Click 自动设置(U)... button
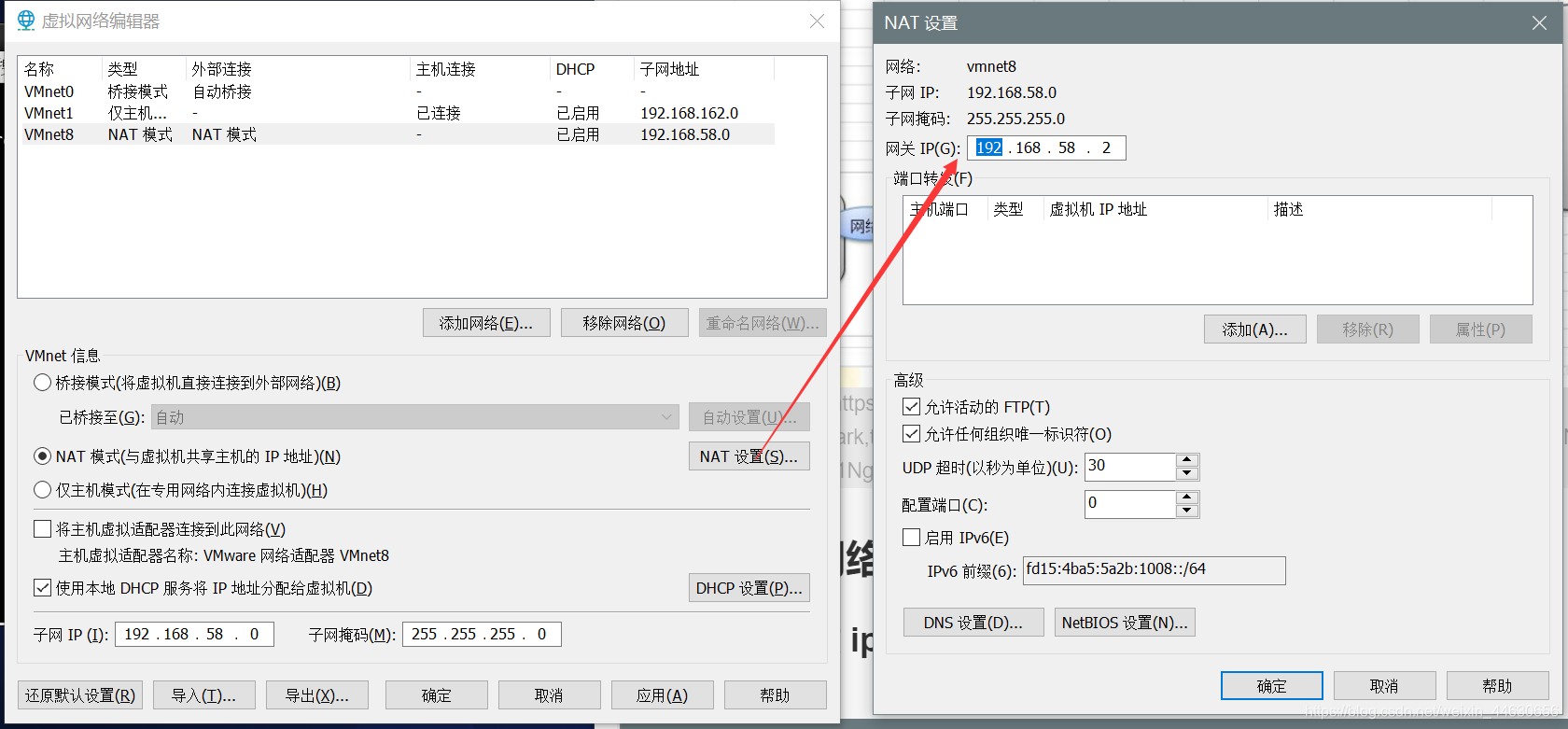 (749, 417)
